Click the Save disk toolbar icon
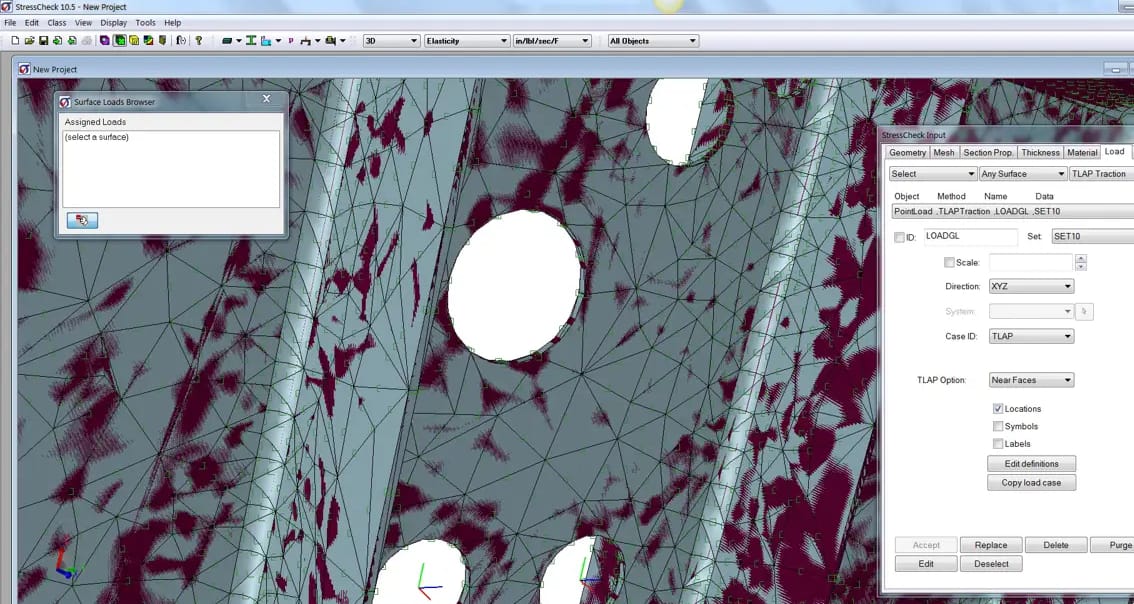 coord(43,41)
